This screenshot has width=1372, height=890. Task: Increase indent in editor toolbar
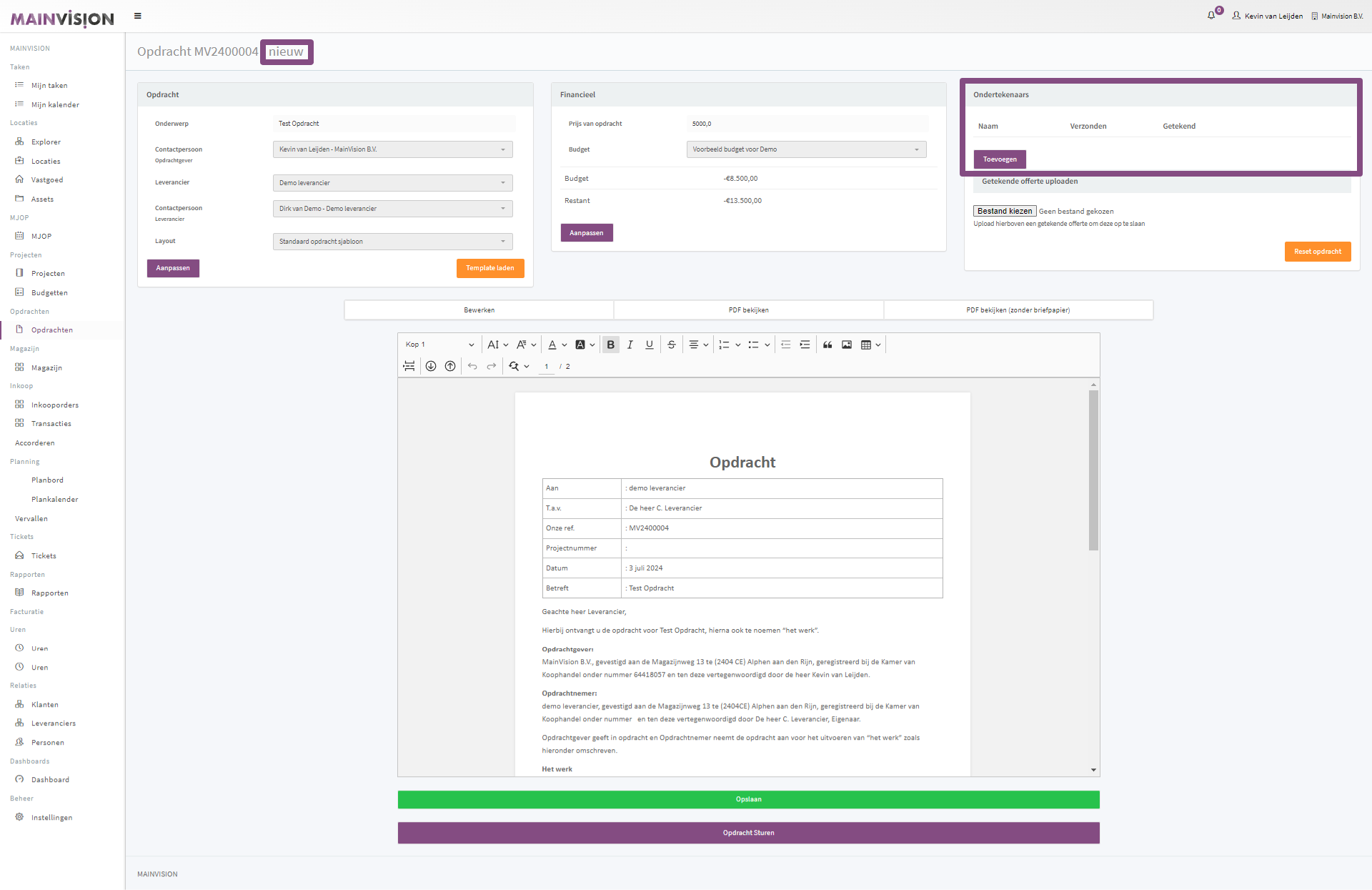[805, 345]
